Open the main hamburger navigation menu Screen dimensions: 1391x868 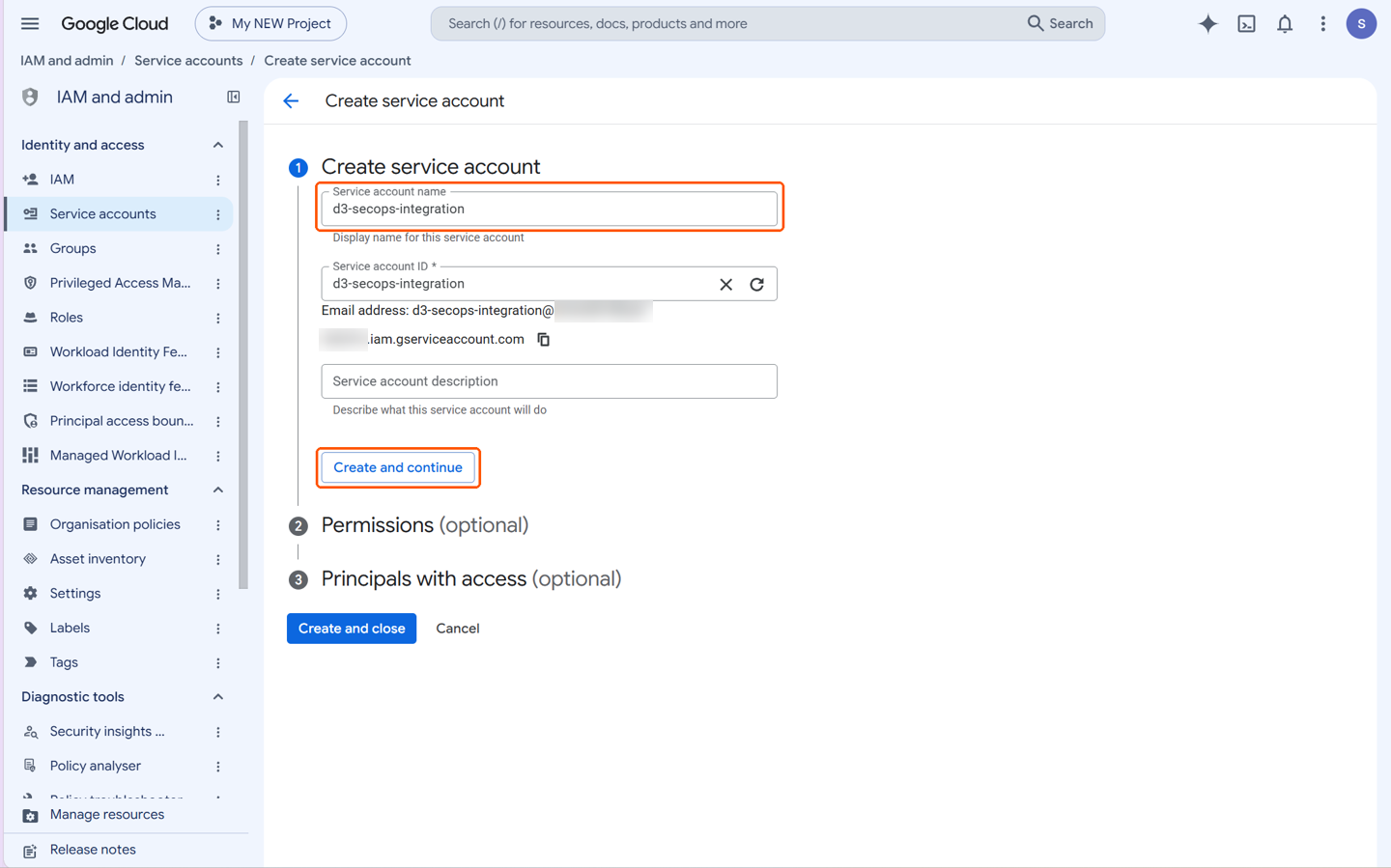pyautogui.click(x=30, y=23)
